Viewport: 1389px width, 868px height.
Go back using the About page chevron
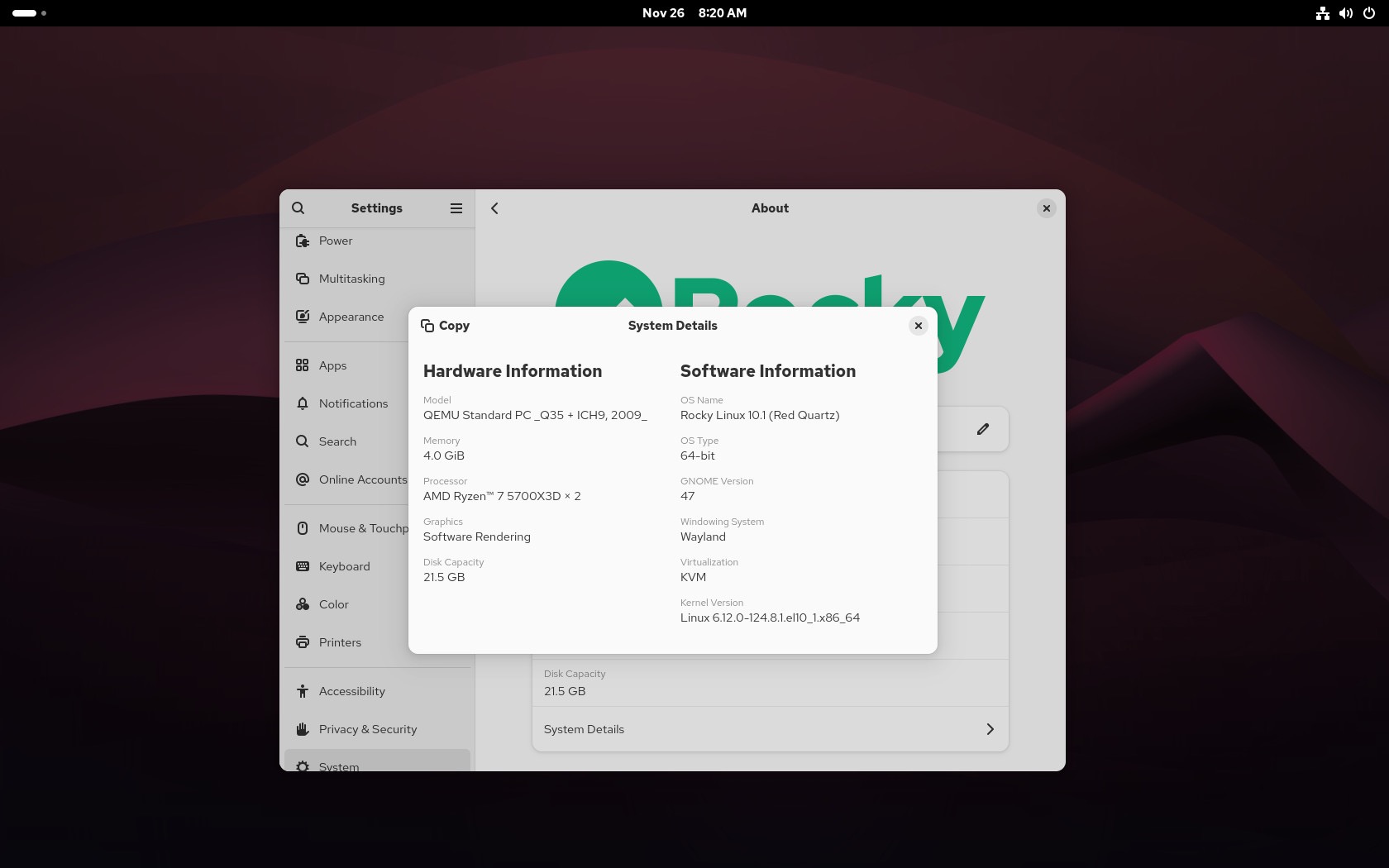[494, 208]
